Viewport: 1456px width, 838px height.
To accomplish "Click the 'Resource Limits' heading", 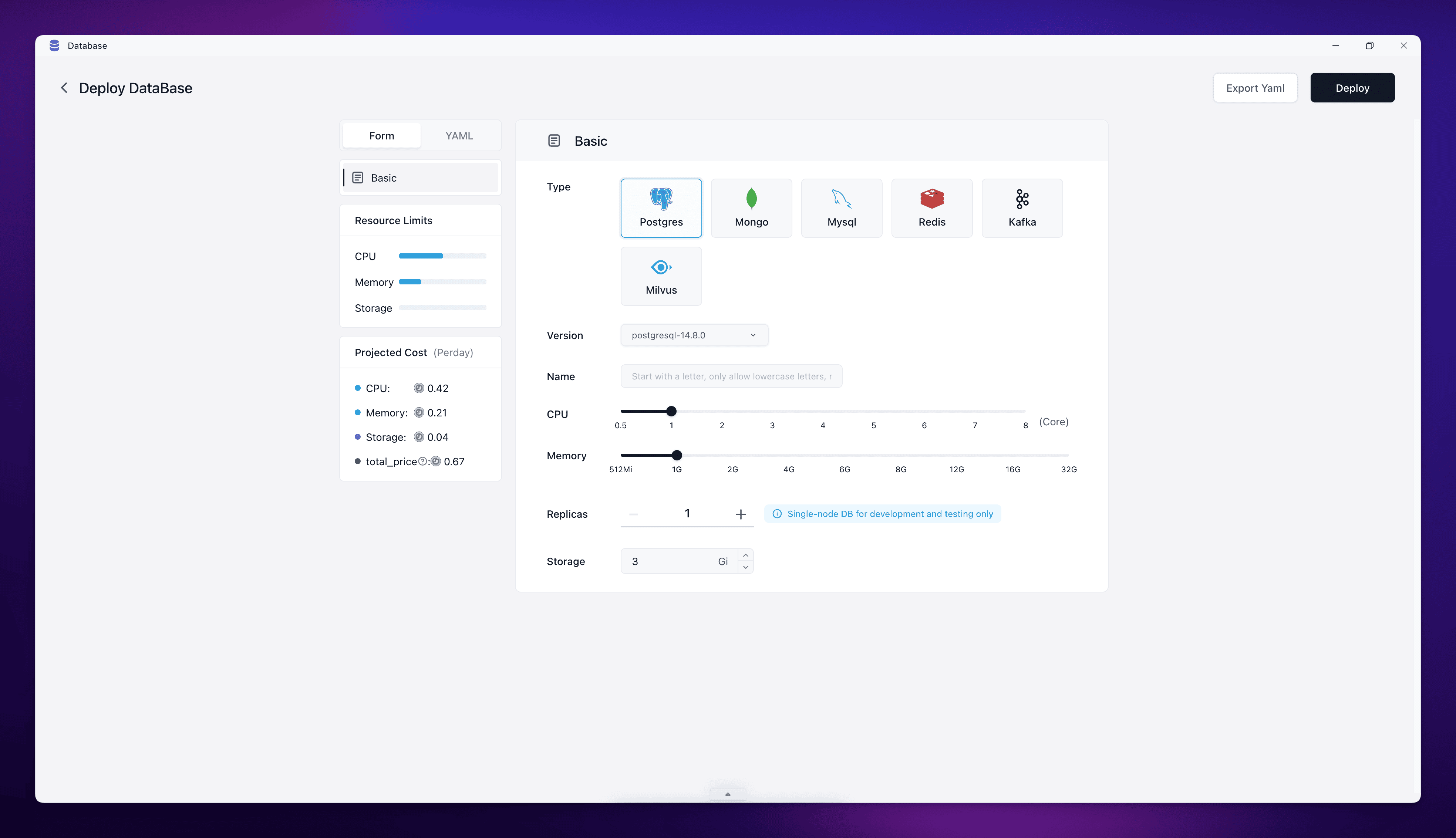I will (x=393, y=220).
